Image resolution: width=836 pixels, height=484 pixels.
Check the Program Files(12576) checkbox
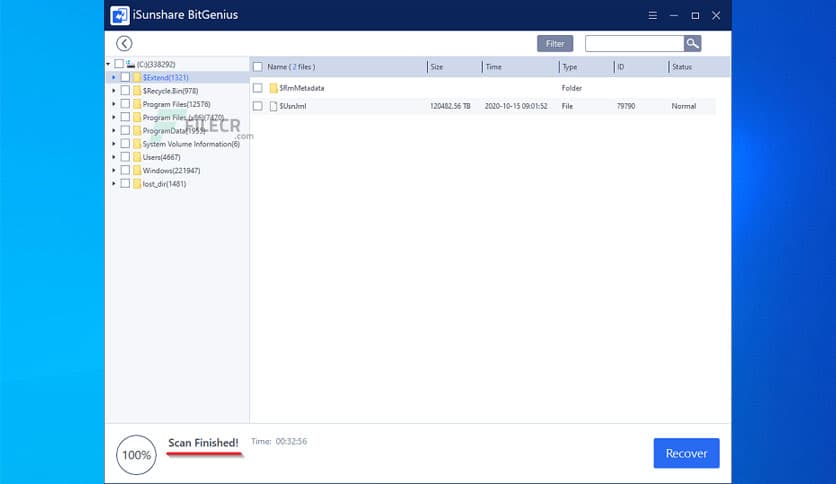(125, 104)
